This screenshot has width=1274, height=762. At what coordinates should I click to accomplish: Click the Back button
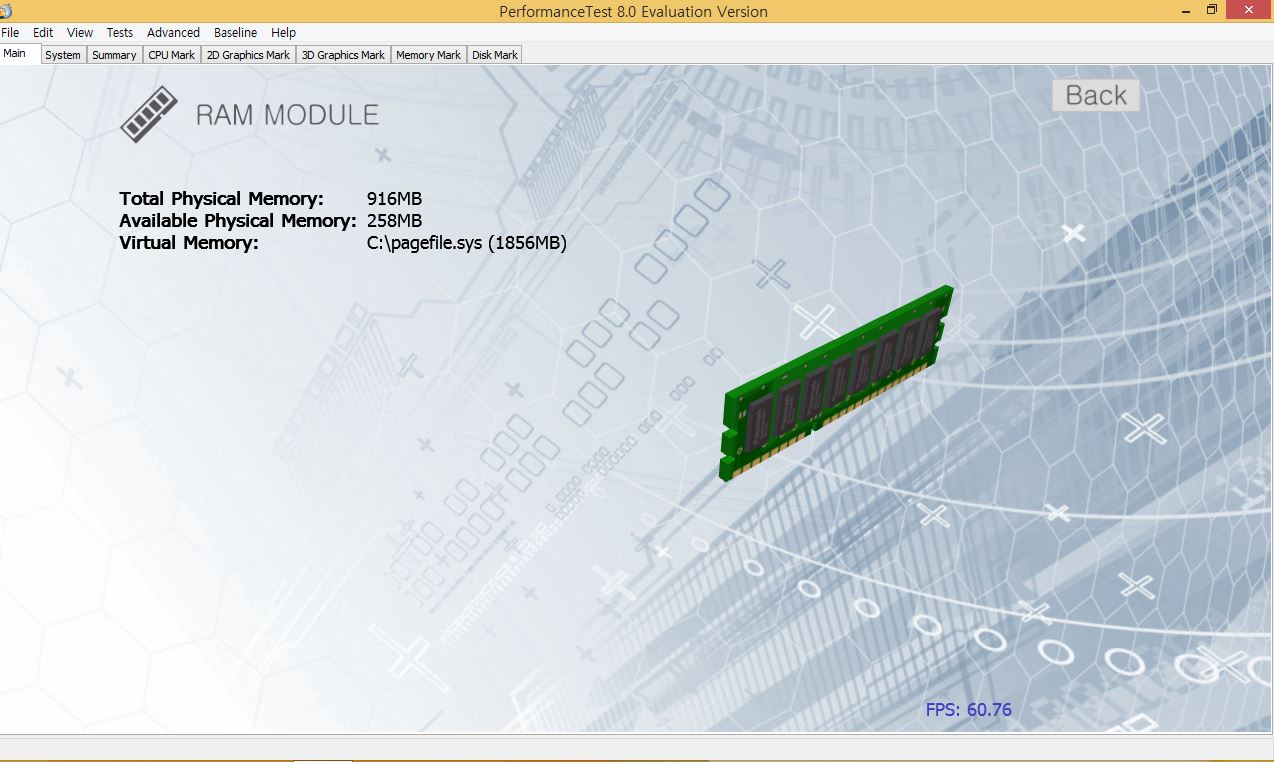tap(1096, 95)
